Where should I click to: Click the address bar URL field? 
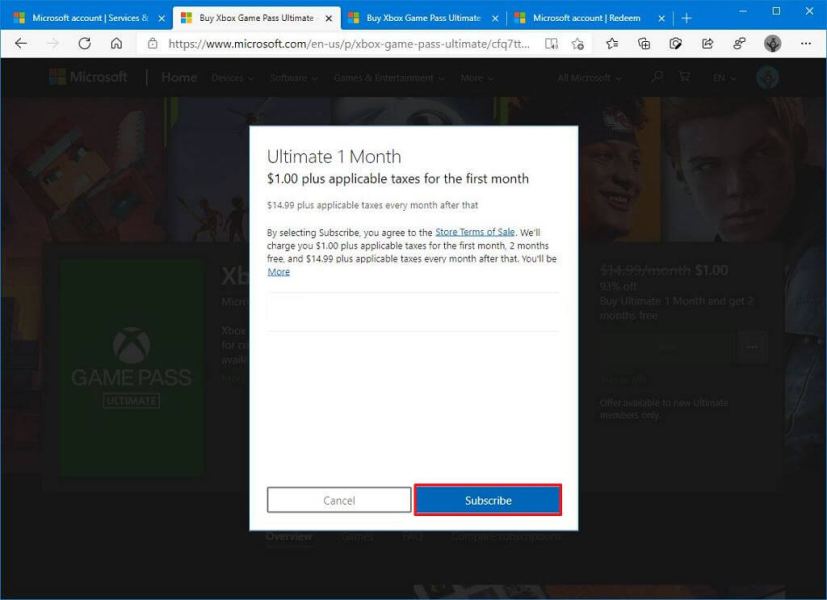pos(349,44)
